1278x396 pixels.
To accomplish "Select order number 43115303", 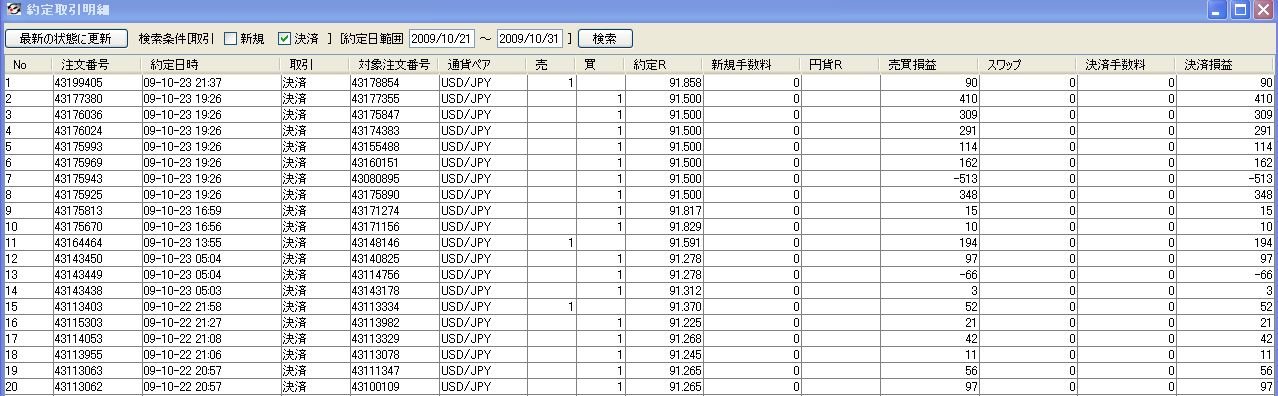I will click(x=79, y=323).
